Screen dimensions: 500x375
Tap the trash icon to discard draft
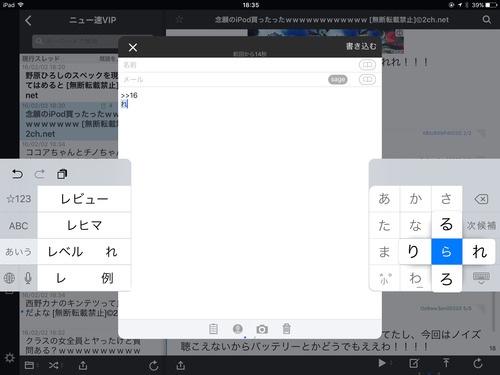(286, 329)
